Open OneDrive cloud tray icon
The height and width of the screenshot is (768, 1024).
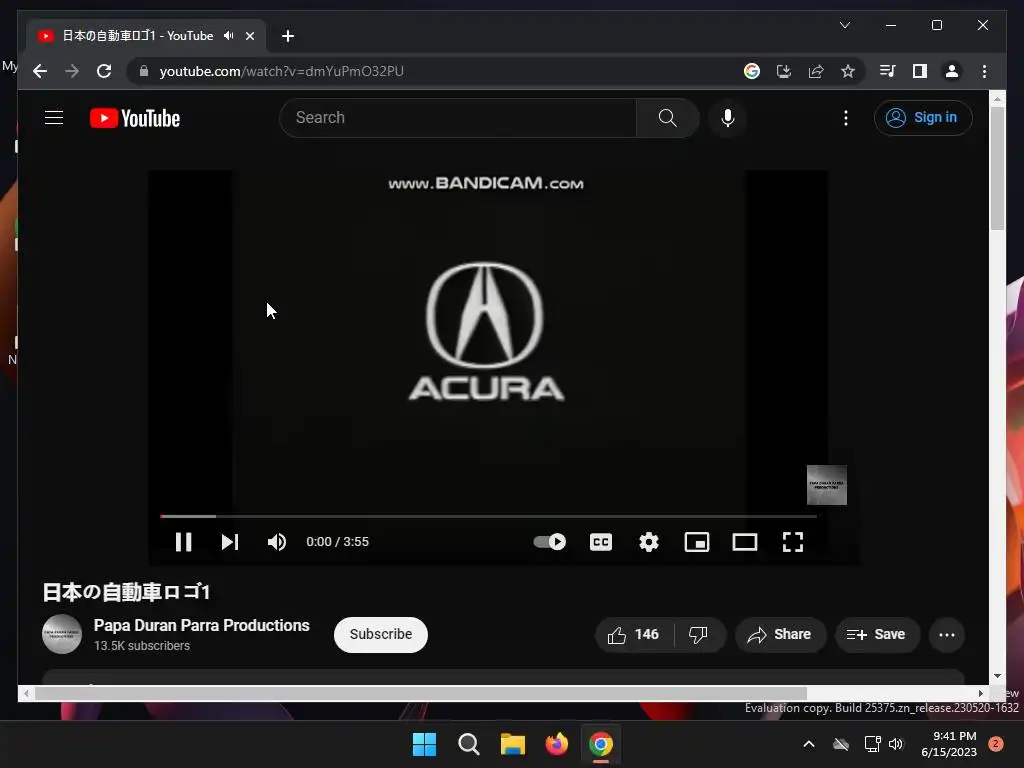click(x=841, y=744)
